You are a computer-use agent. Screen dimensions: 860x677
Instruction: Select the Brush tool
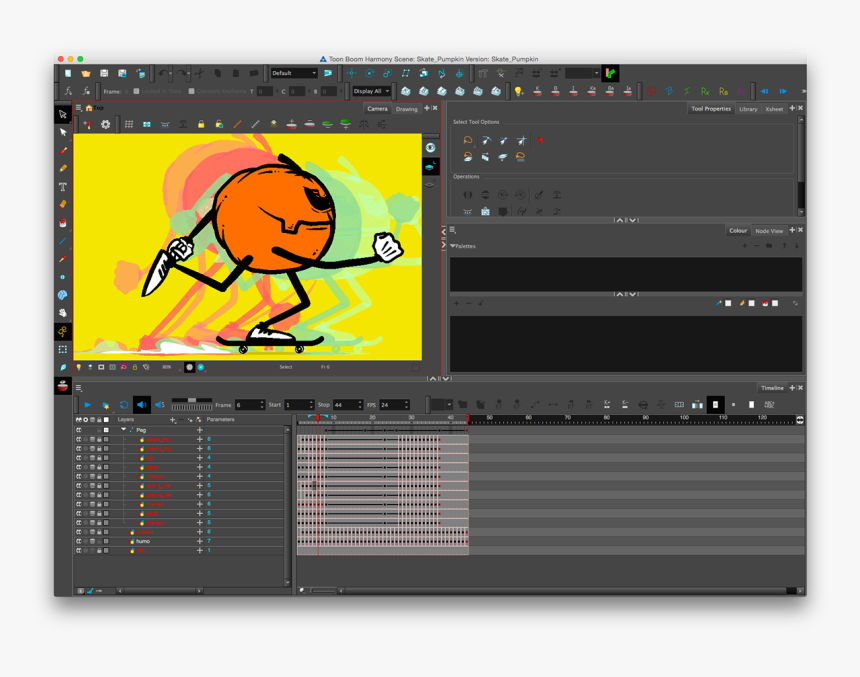point(63,150)
